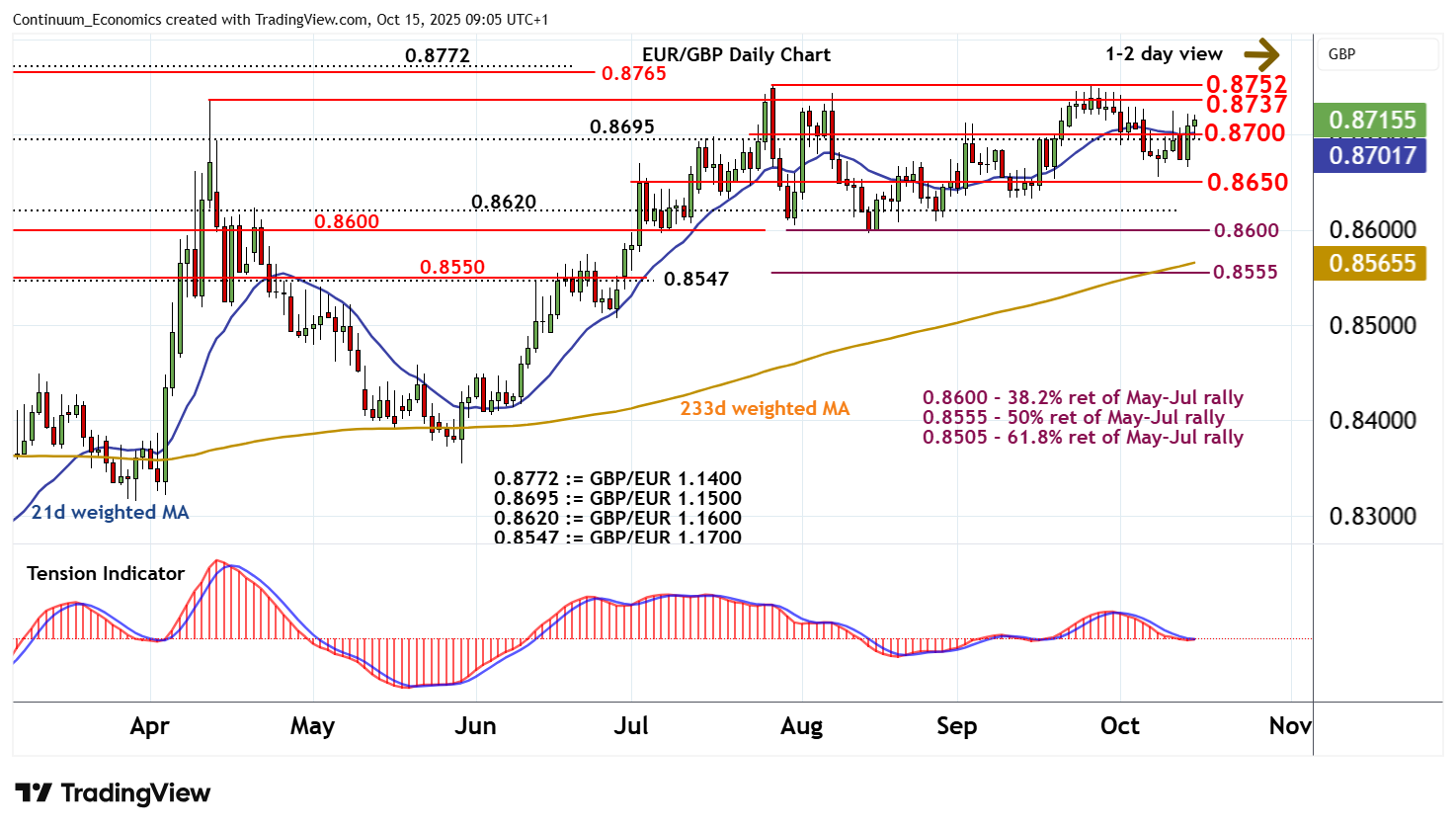Click the 1-2 day view text
The image size is (1456, 830).
(1164, 54)
